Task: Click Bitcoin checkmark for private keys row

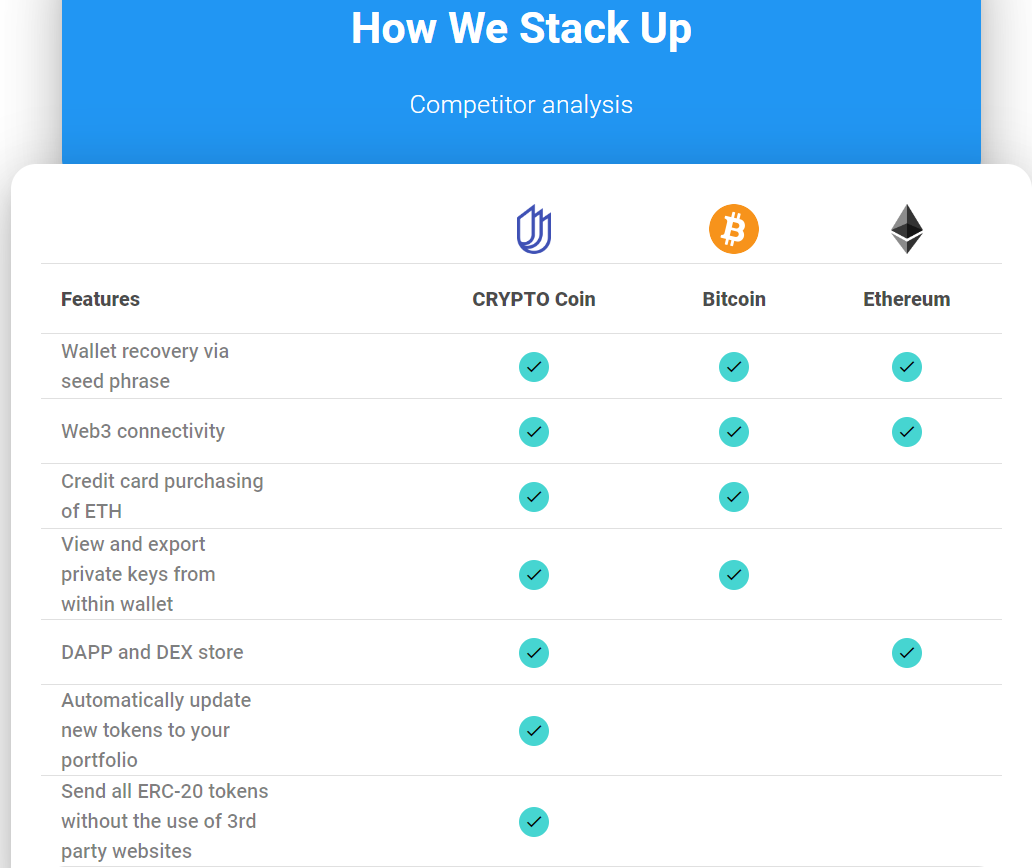Action: pyautogui.click(x=734, y=575)
